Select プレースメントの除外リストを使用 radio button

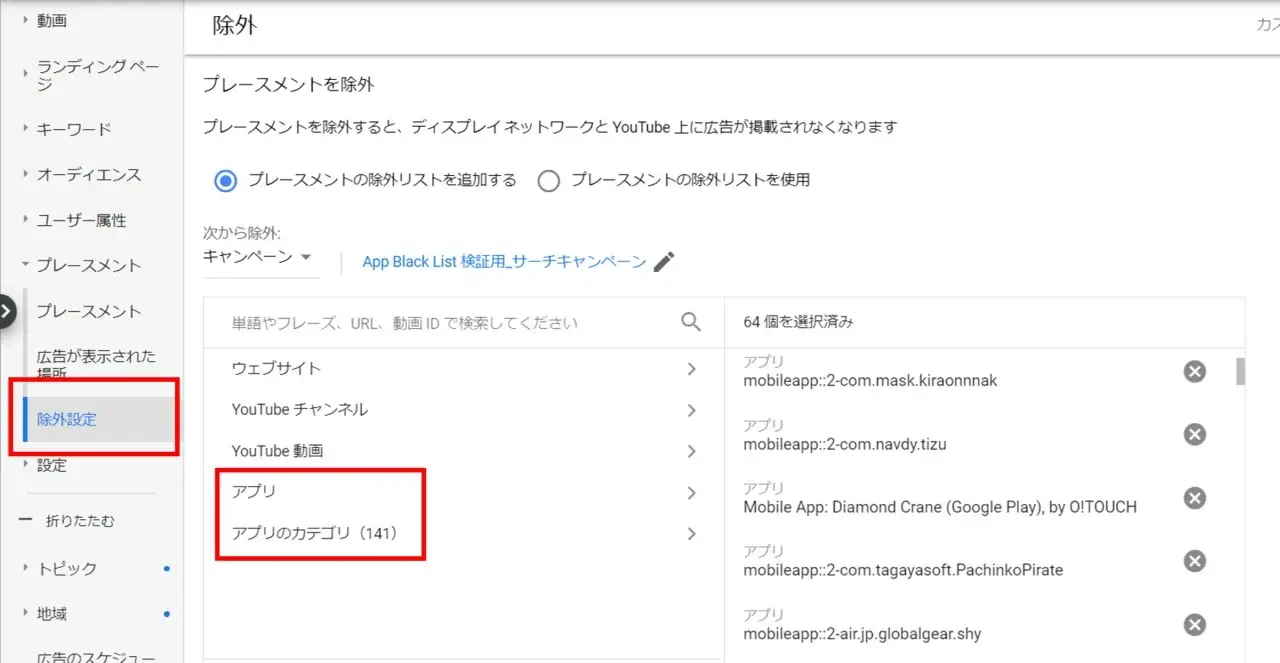point(548,181)
